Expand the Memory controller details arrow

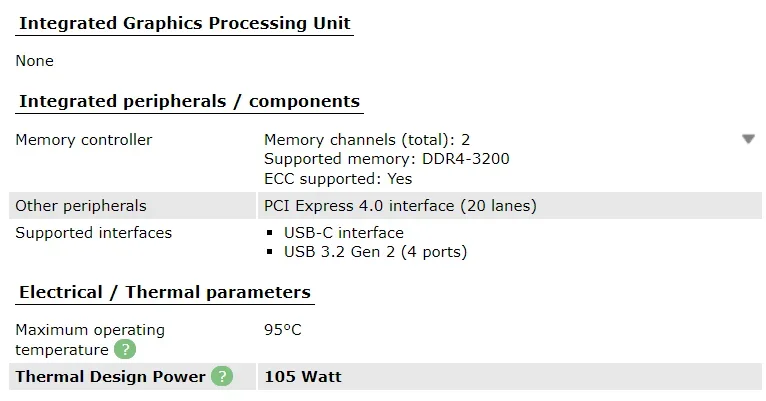point(748,140)
